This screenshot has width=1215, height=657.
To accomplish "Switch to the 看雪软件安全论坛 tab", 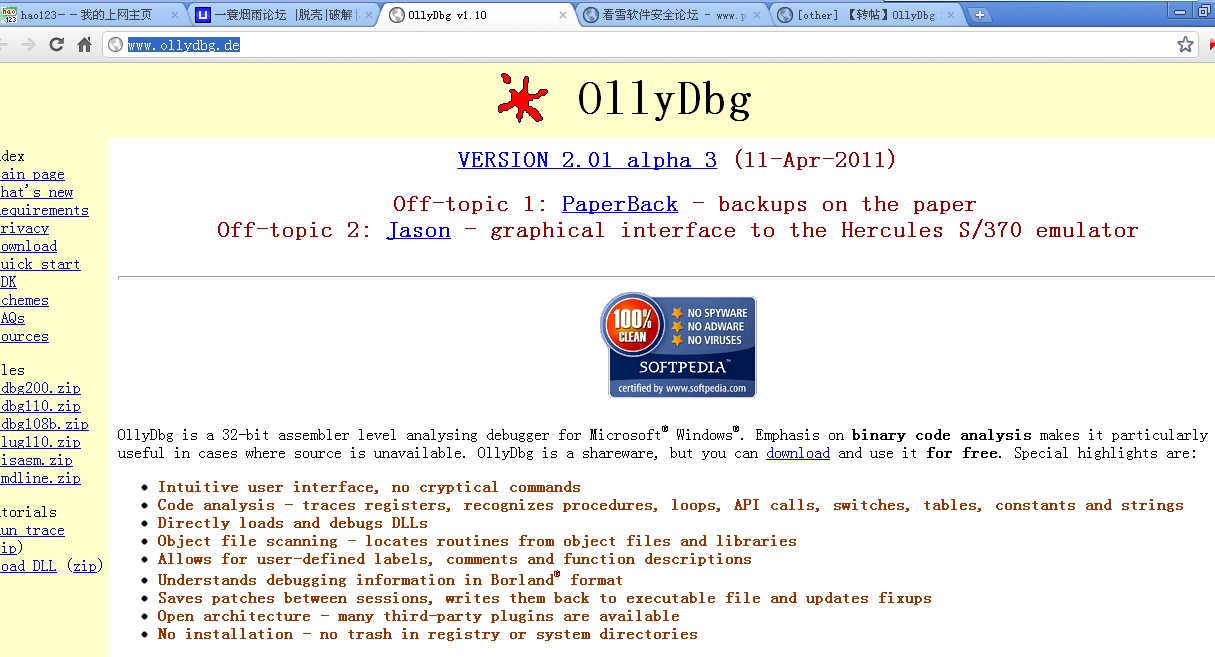I will pyautogui.click(x=672, y=15).
